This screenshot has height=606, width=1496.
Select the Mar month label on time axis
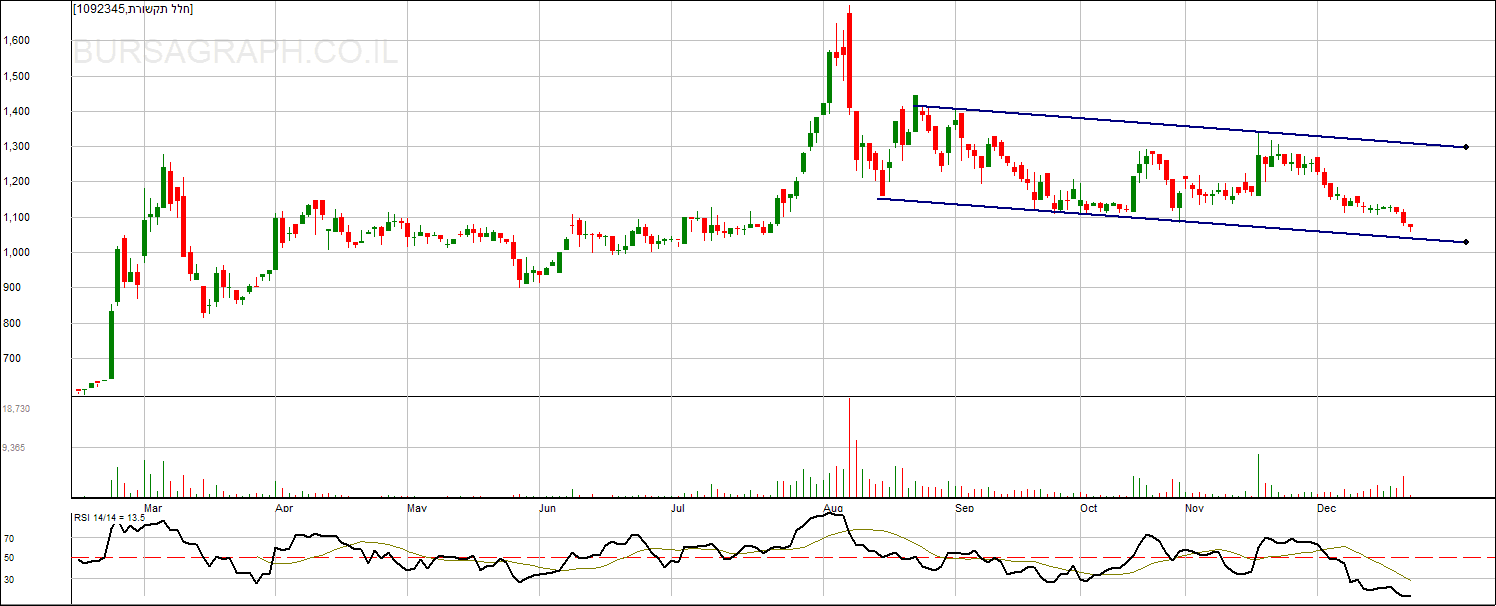coord(153,508)
